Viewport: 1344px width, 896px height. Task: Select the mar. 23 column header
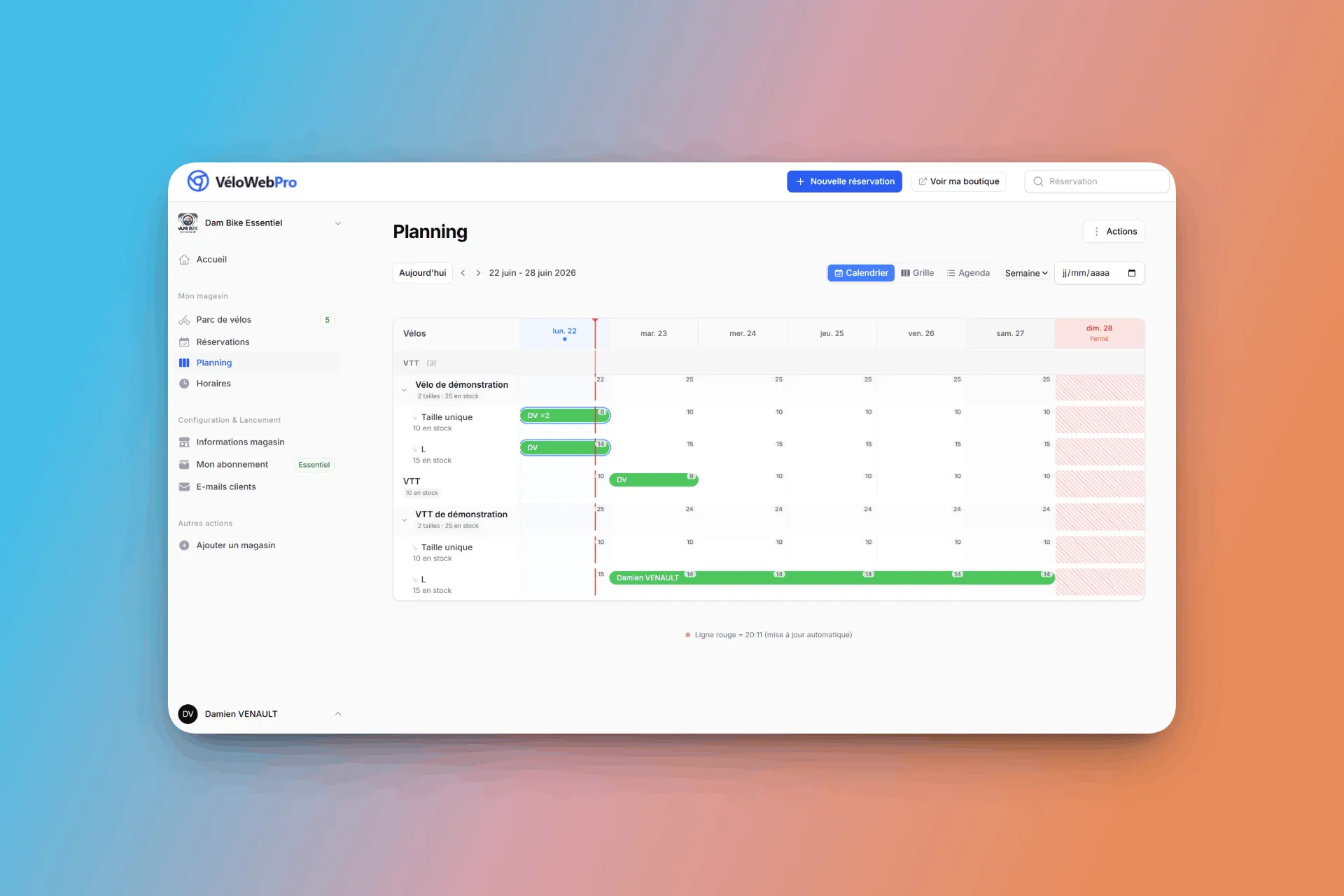coord(653,333)
